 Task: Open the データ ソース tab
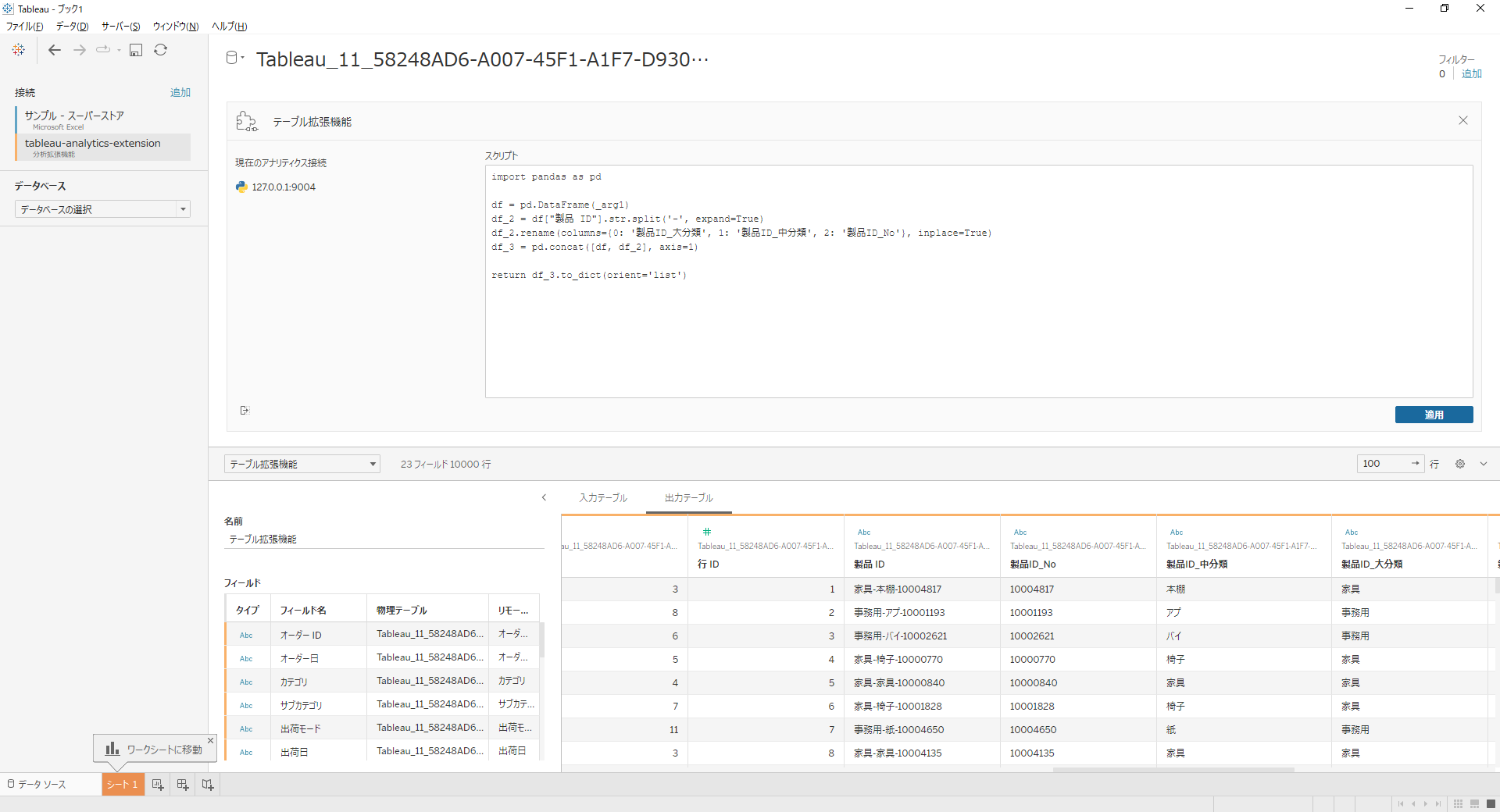coord(42,785)
